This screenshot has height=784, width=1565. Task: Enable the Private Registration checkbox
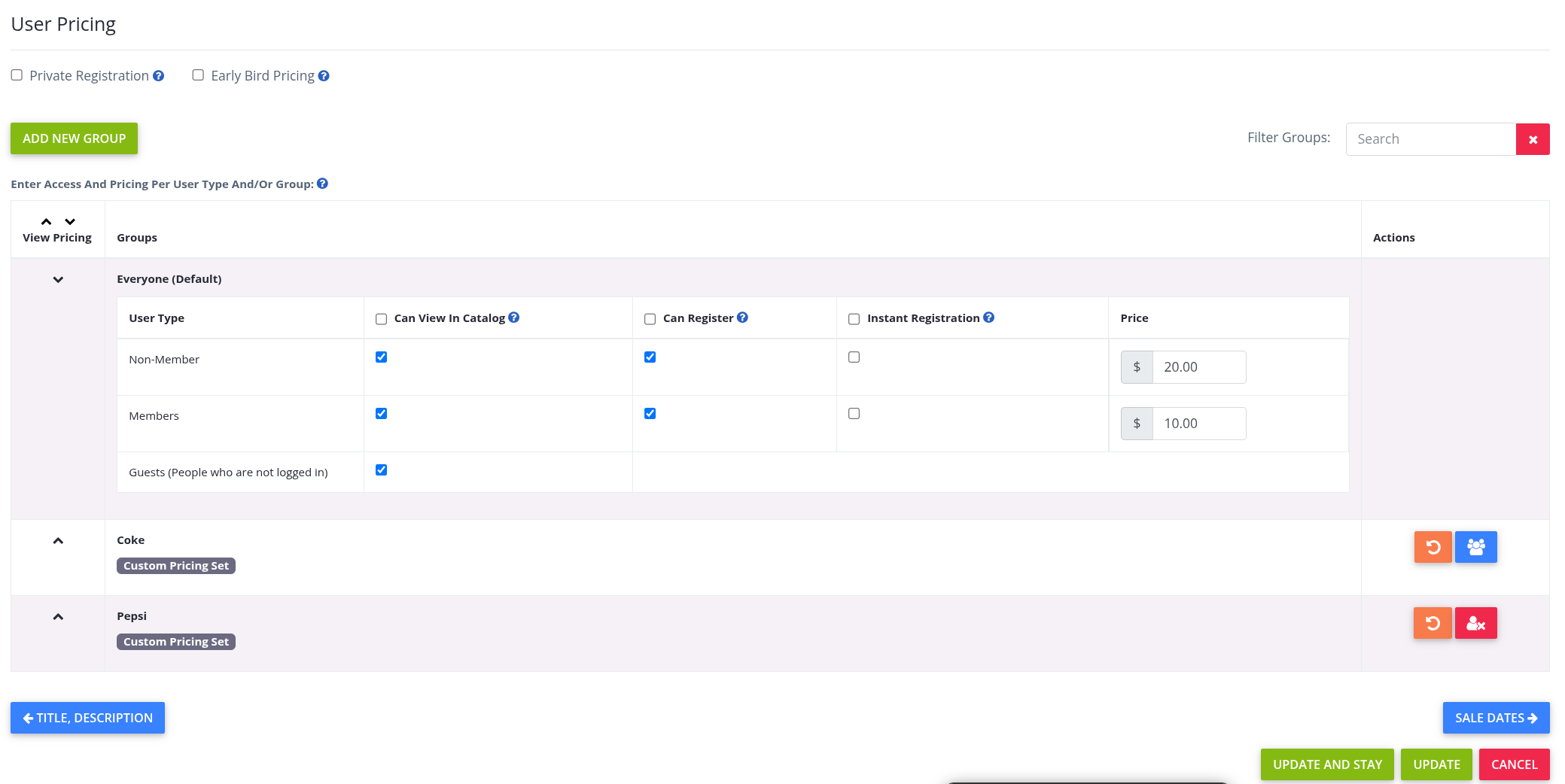17,75
